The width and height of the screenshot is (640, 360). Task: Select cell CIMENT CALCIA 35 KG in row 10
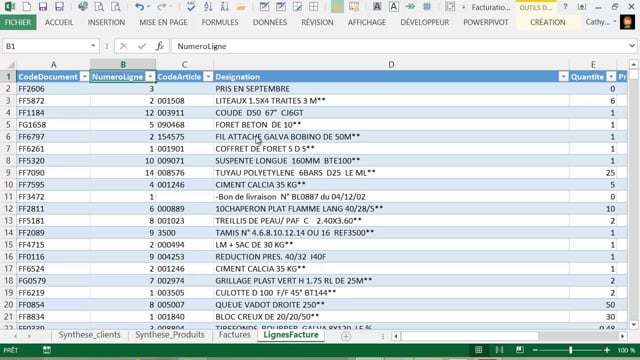point(391,184)
